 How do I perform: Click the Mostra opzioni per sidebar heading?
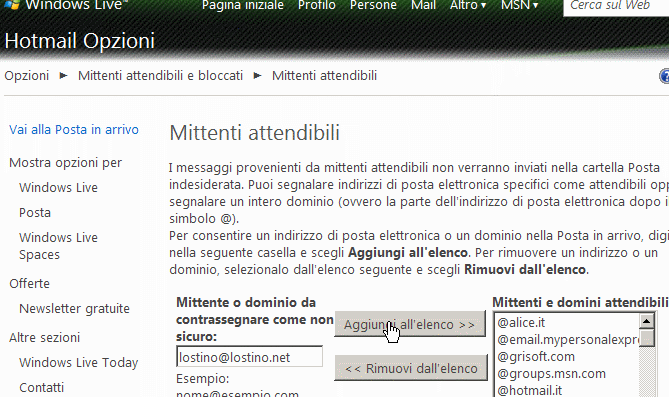point(65,162)
